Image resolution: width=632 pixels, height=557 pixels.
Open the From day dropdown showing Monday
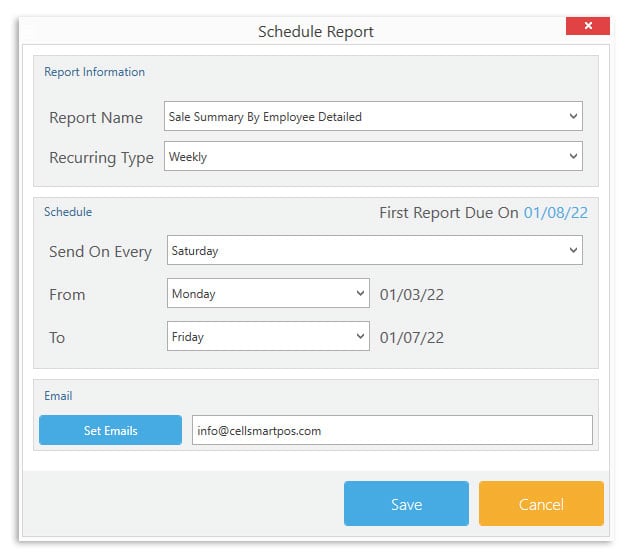268,293
